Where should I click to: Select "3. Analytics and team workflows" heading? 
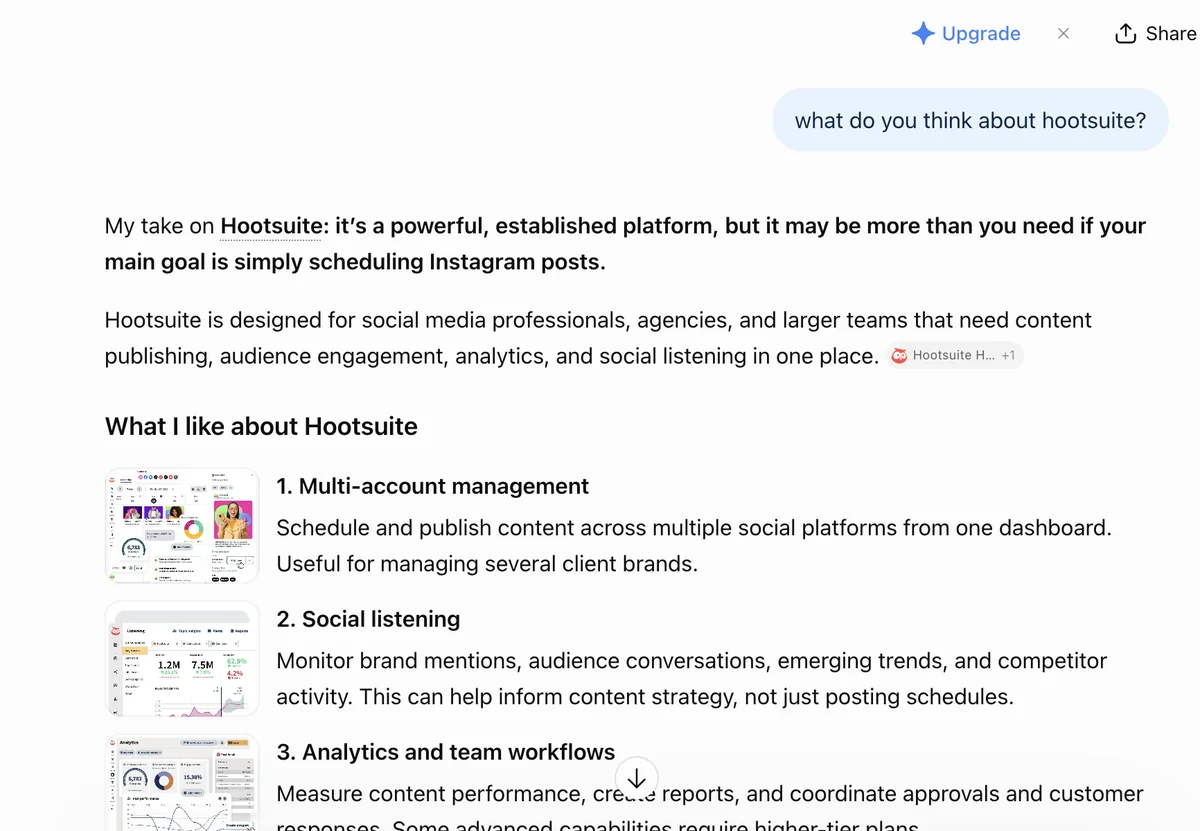click(x=446, y=752)
